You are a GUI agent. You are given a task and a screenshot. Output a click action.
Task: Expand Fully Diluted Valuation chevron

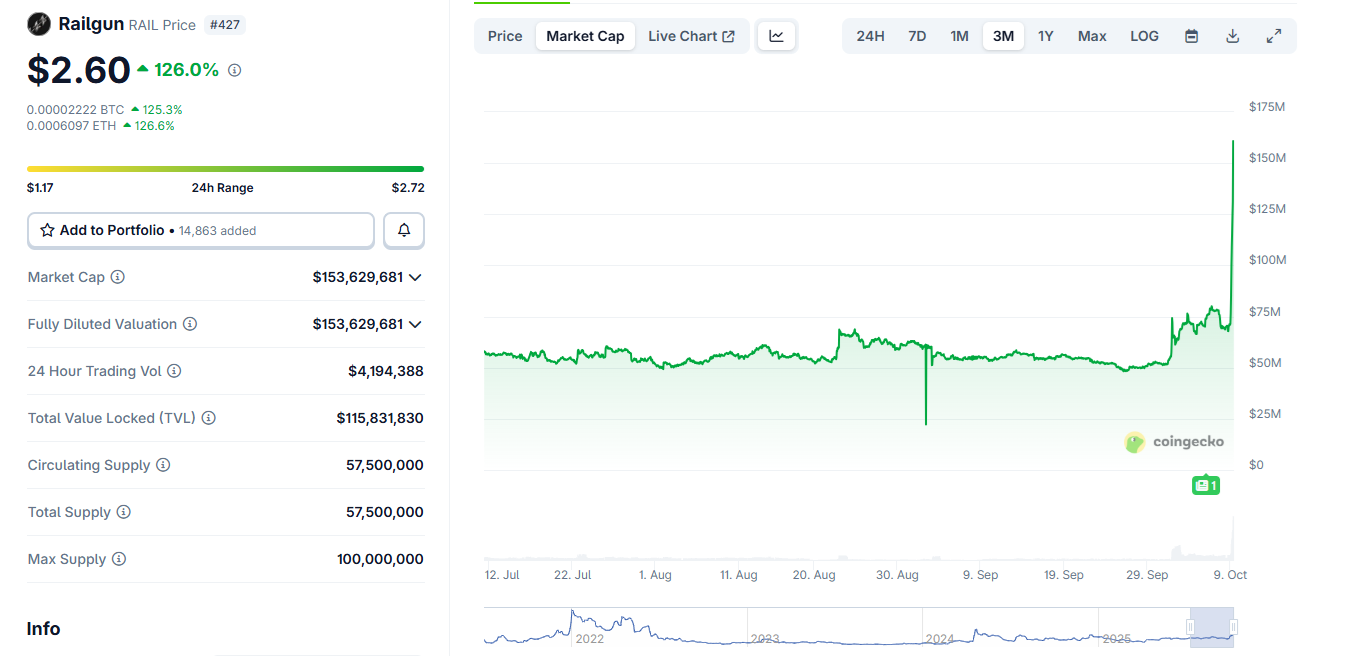pyautogui.click(x=415, y=324)
